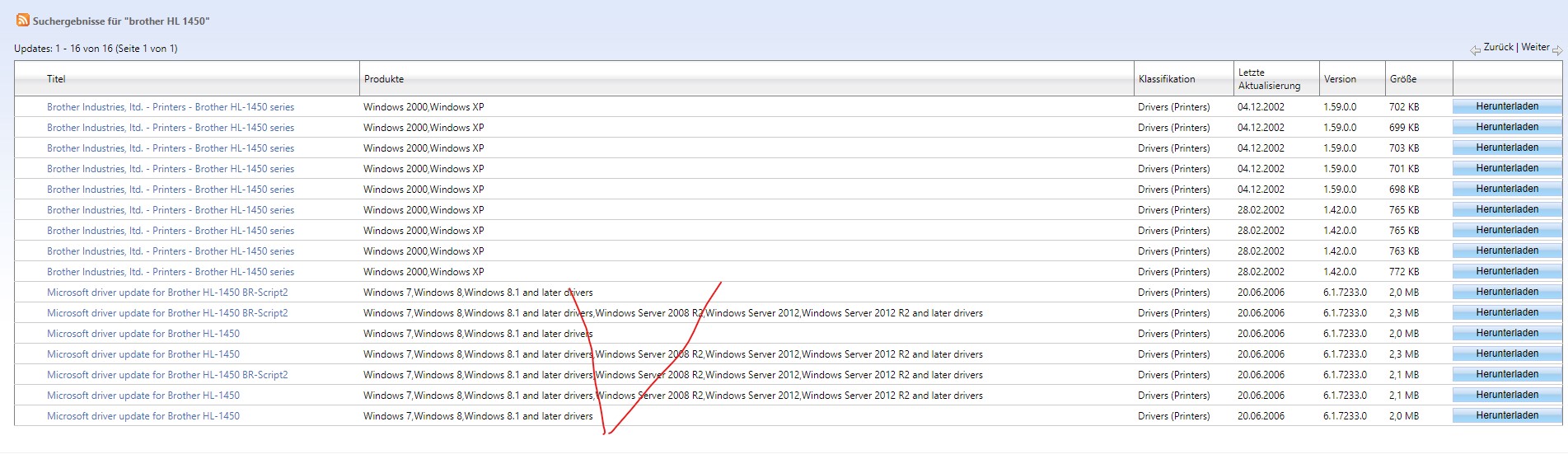Screen dimensions: 1568x459
Task: Download the HL-1450 2,3 MB non-BR-Script2 driver via Herunterladen
Action: click(1507, 354)
